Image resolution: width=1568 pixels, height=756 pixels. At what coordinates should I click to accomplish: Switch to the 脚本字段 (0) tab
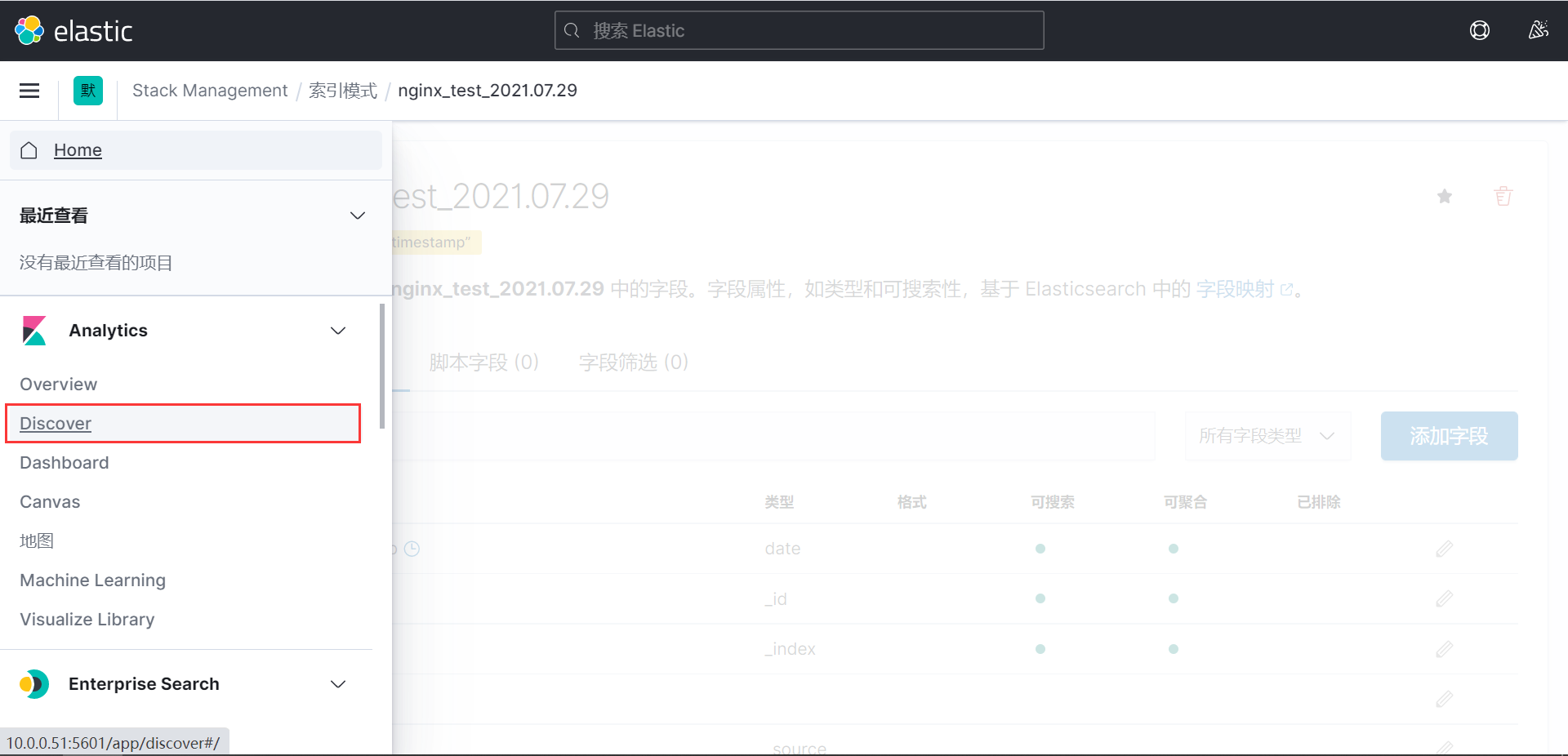[484, 362]
